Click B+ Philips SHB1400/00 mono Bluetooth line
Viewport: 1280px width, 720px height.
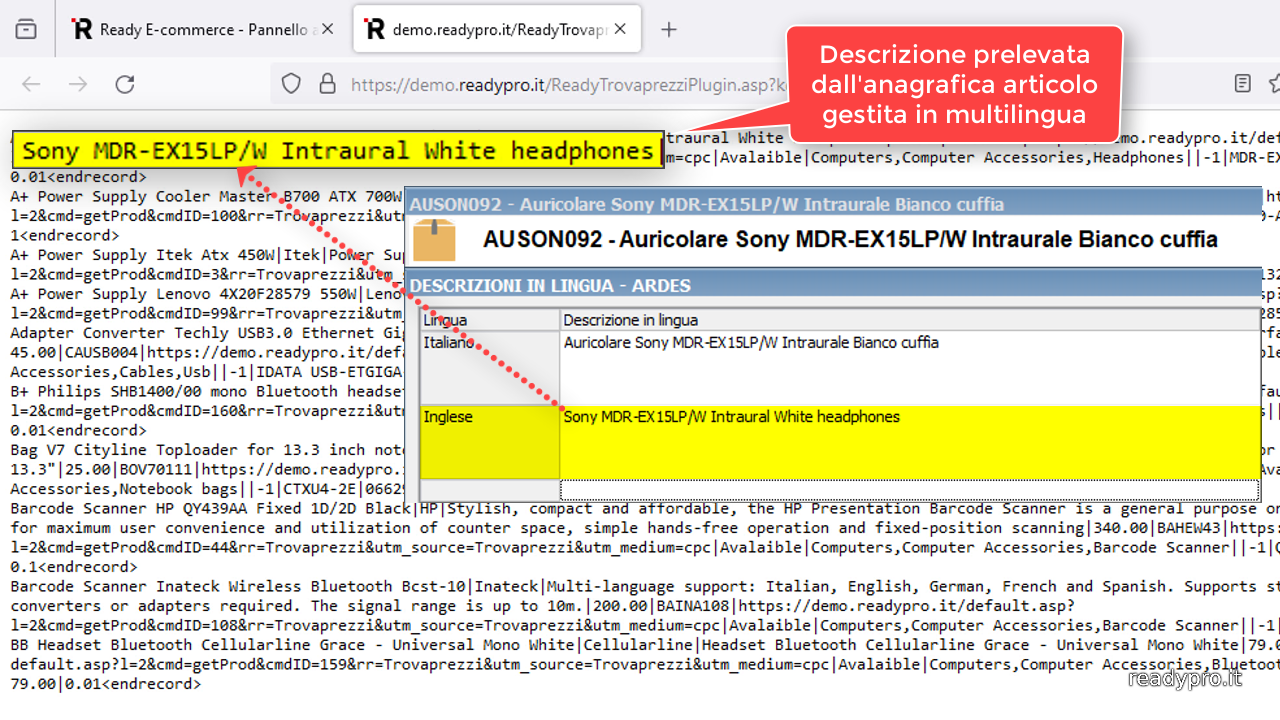[x=206, y=392]
